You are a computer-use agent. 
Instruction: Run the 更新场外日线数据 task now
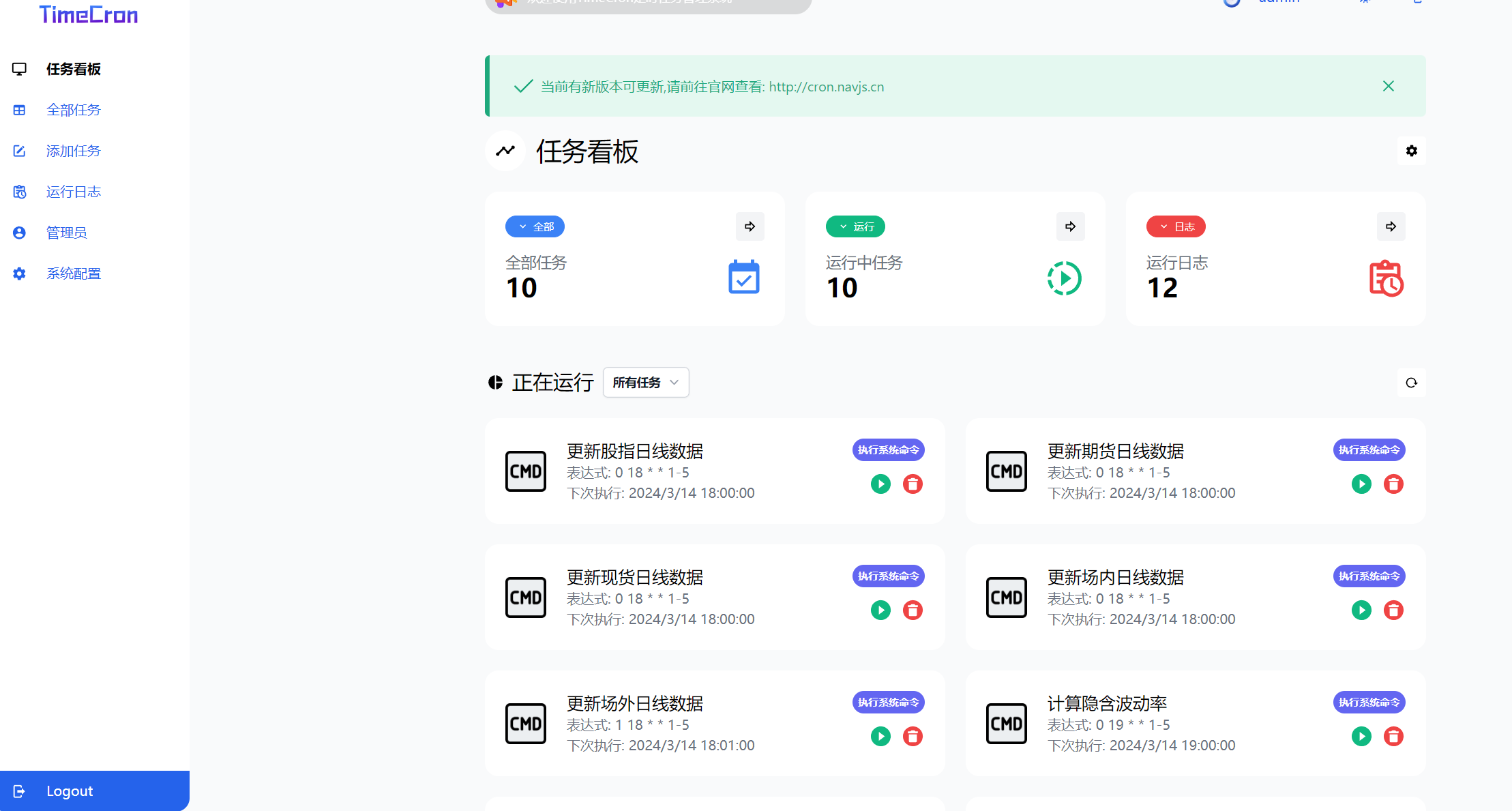point(880,736)
